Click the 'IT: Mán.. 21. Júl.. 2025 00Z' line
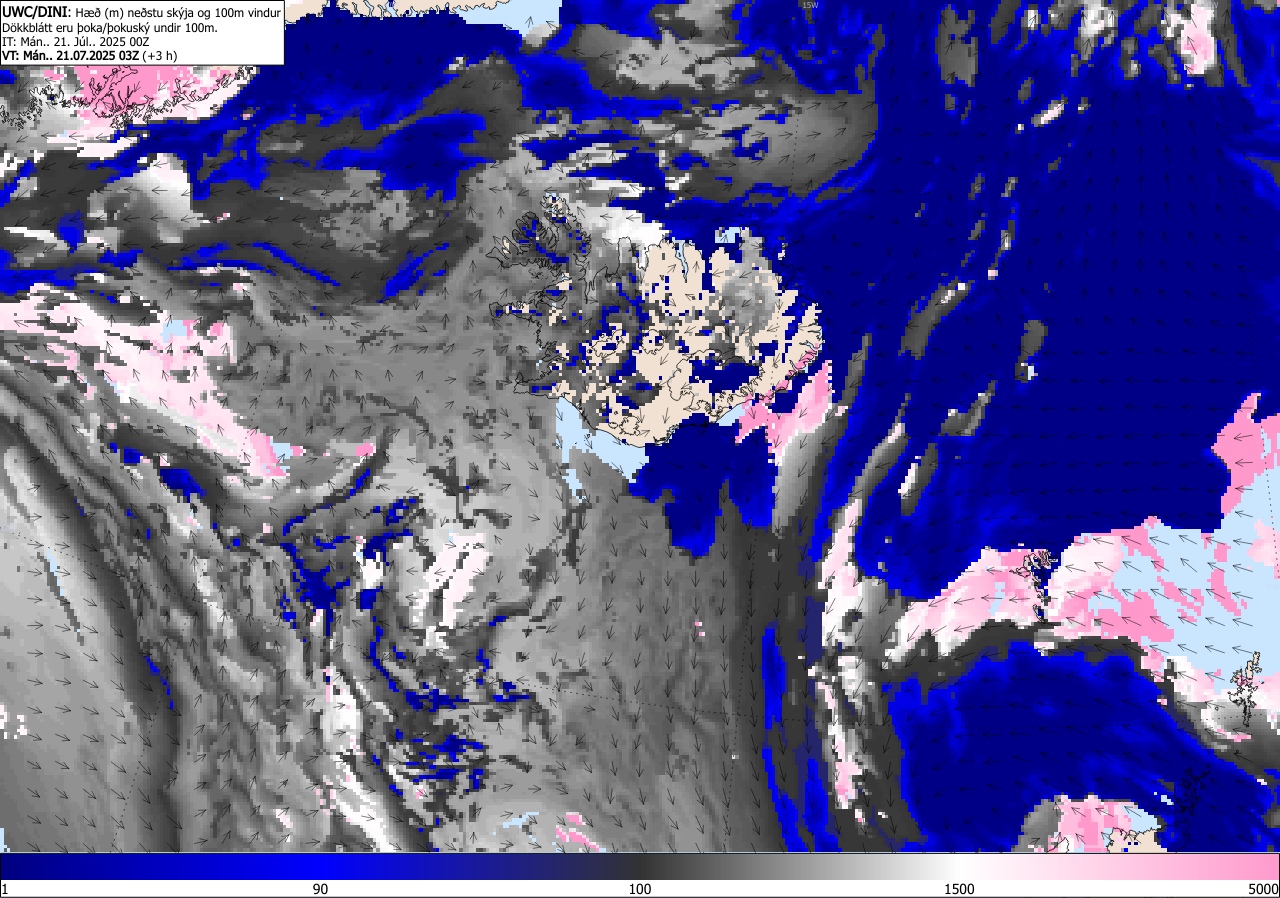The width and height of the screenshot is (1280, 898). (x=75, y=42)
